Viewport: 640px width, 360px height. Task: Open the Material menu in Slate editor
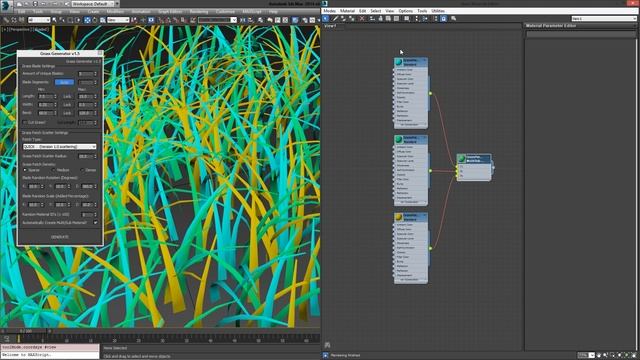[x=347, y=11]
